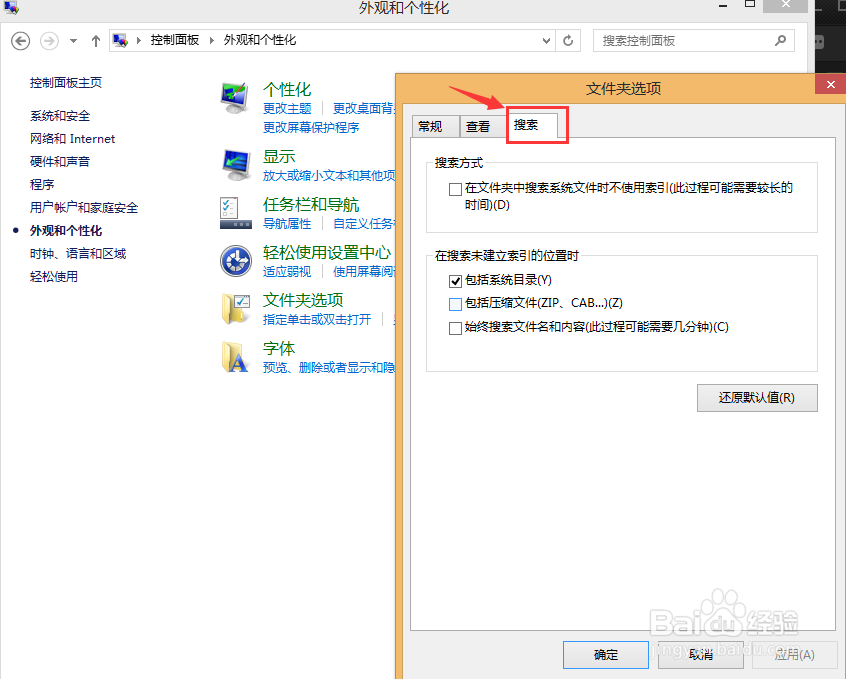Expand recent pages dropdown beside forward button

72,41
